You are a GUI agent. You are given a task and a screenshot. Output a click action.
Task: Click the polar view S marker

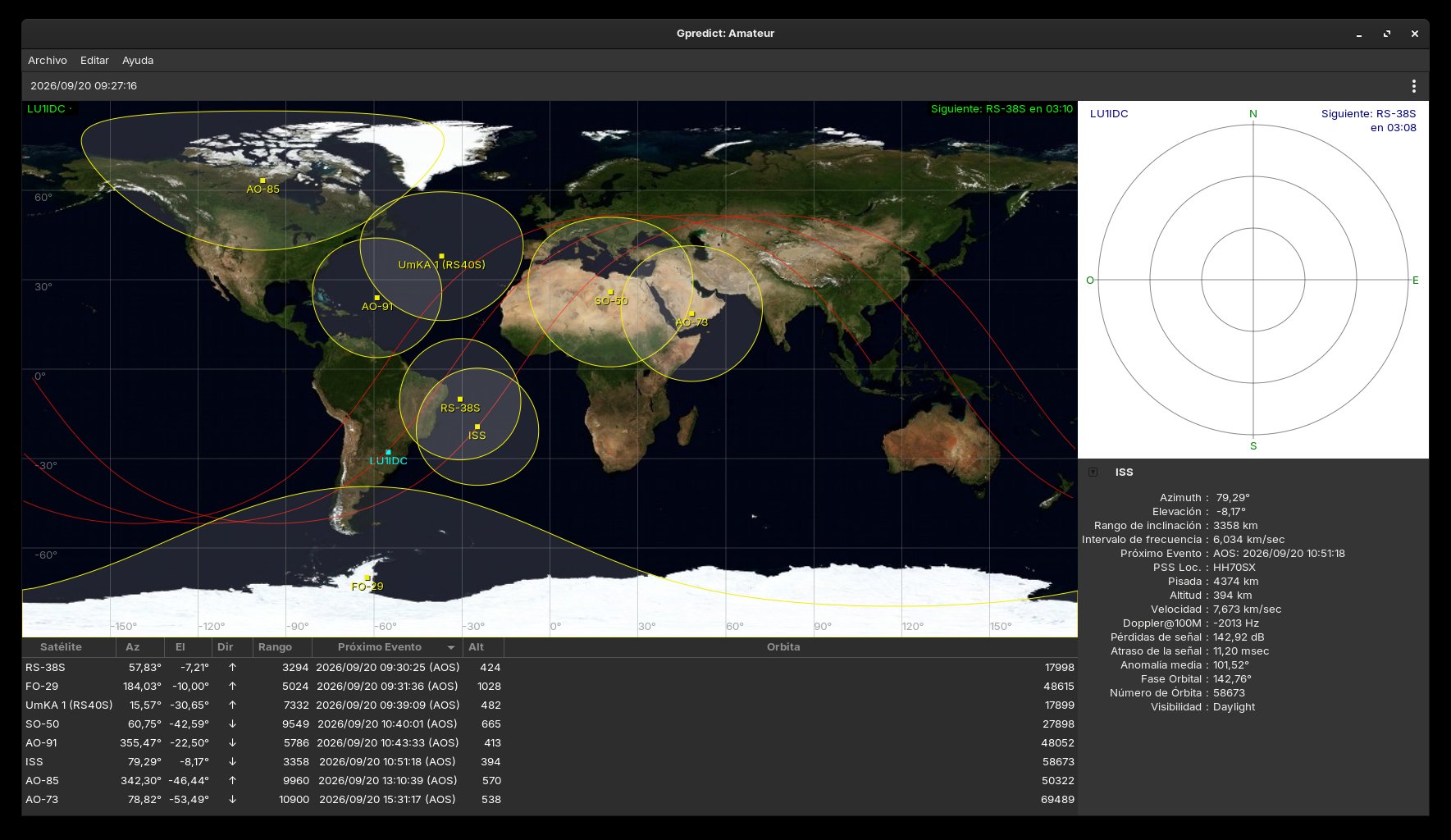tap(1253, 446)
